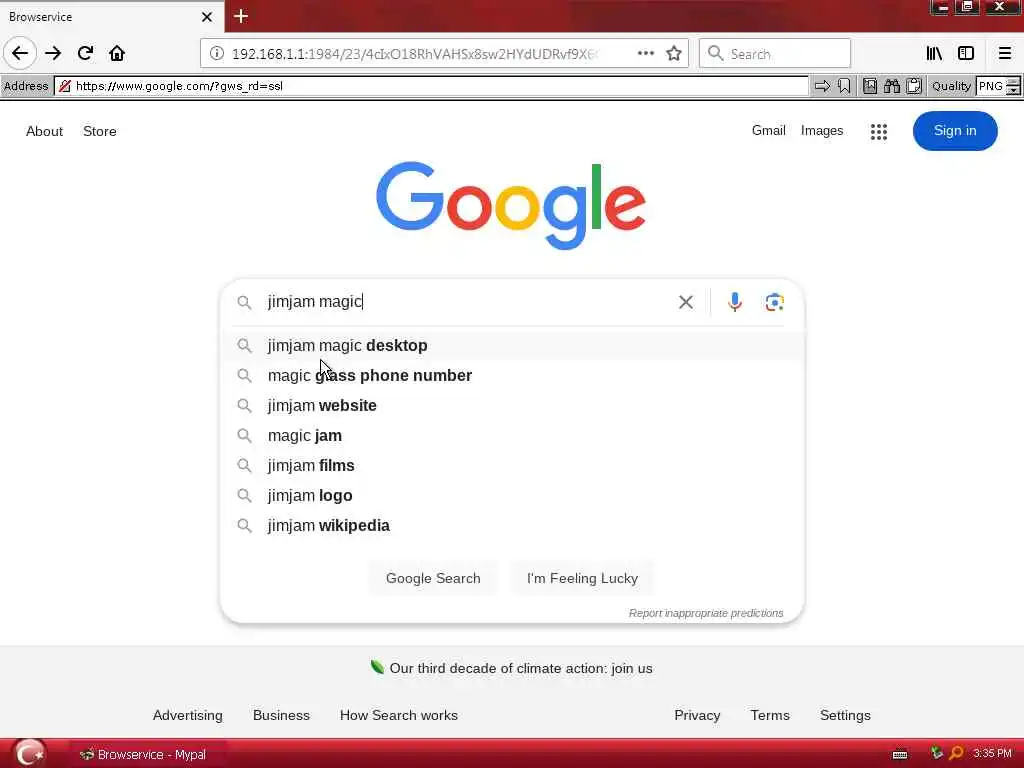Open the climate action join us link
The height and width of the screenshot is (768, 1024).
click(520, 668)
